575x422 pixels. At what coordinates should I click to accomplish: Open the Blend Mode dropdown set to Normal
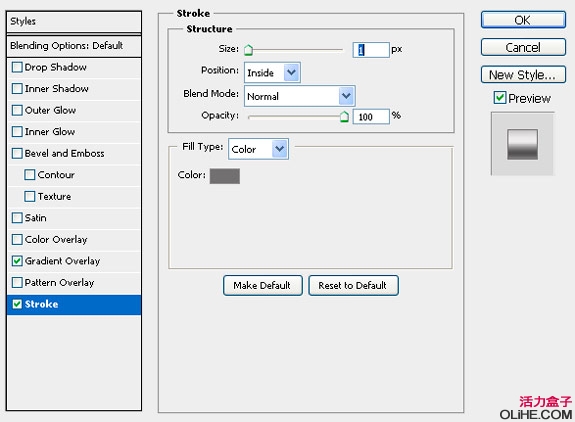300,96
